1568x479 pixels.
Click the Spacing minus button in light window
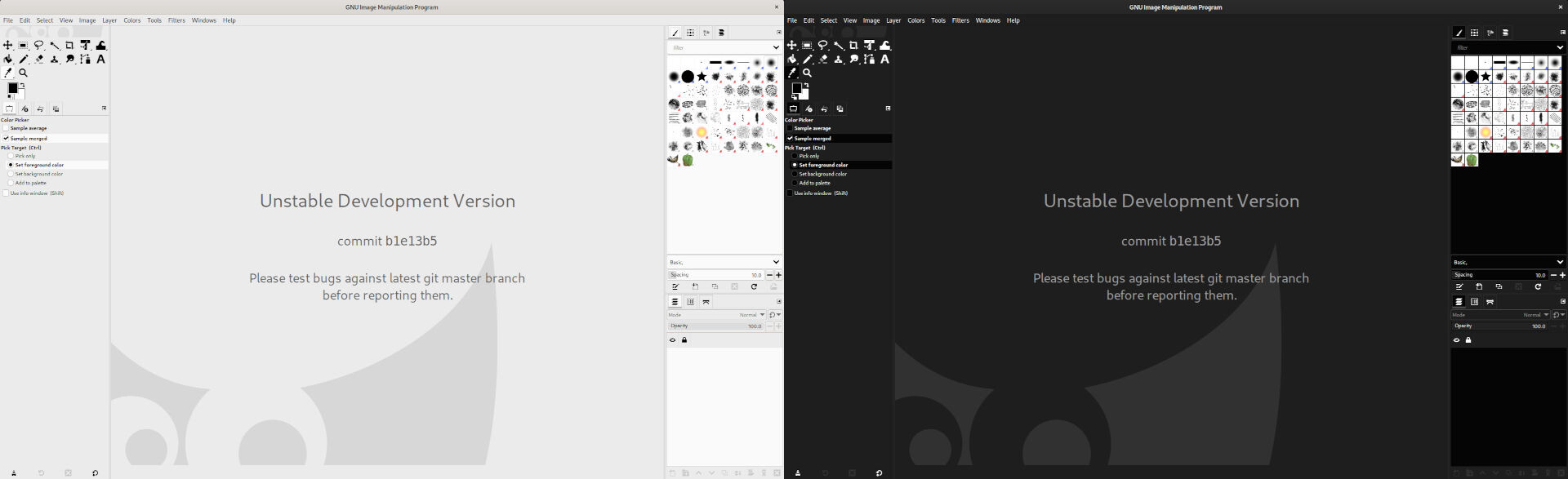[x=769, y=275]
